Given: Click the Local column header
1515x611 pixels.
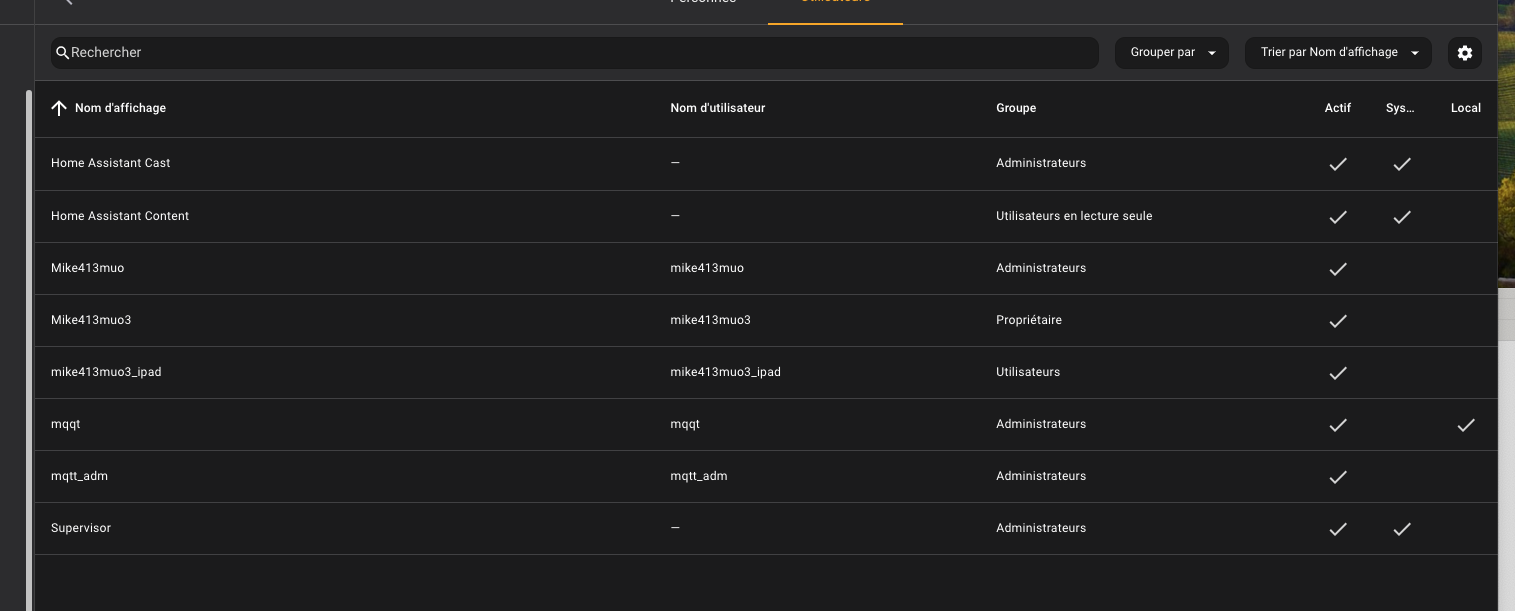Looking at the screenshot, I should (1465, 108).
